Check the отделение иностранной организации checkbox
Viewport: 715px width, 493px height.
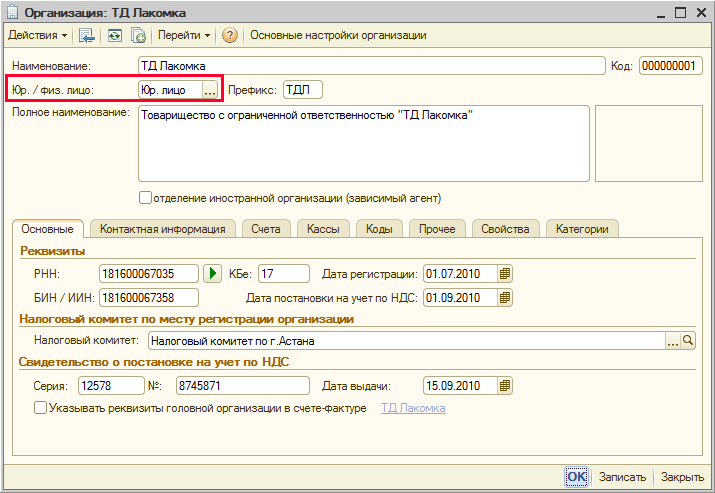145,197
